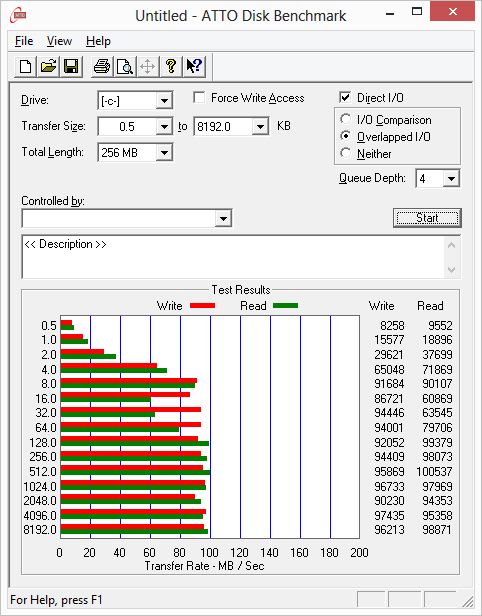The width and height of the screenshot is (482, 616).
Task: Click the New document toolbar icon
Action: click(26, 66)
